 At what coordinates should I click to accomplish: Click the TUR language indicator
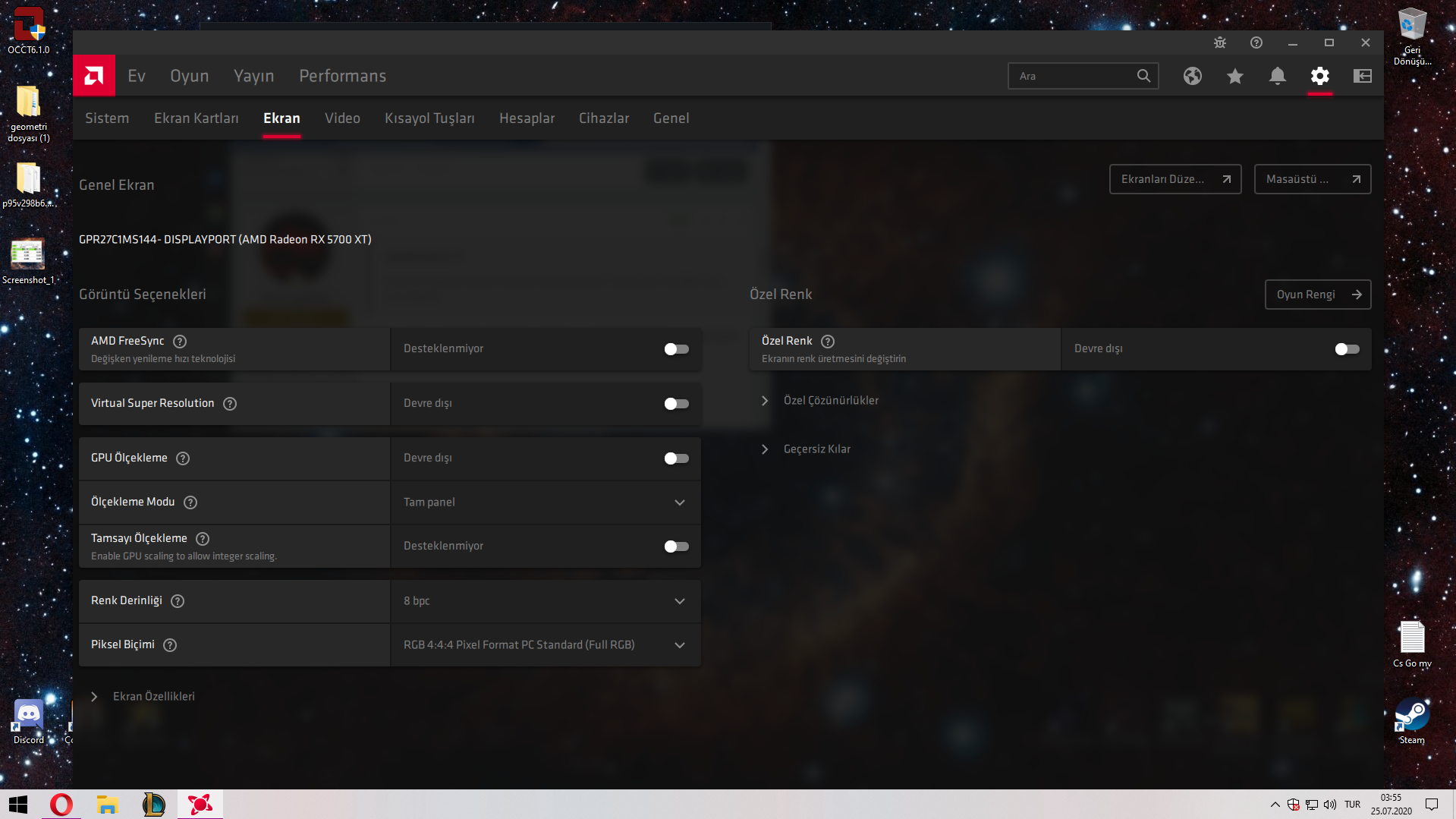(x=1352, y=805)
